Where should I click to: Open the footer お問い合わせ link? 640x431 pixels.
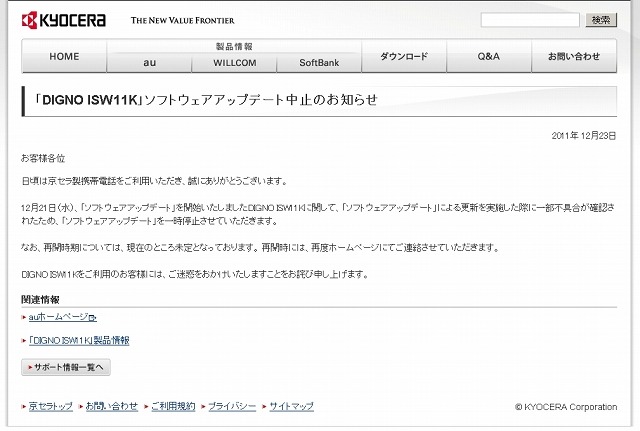pyautogui.click(x=111, y=407)
